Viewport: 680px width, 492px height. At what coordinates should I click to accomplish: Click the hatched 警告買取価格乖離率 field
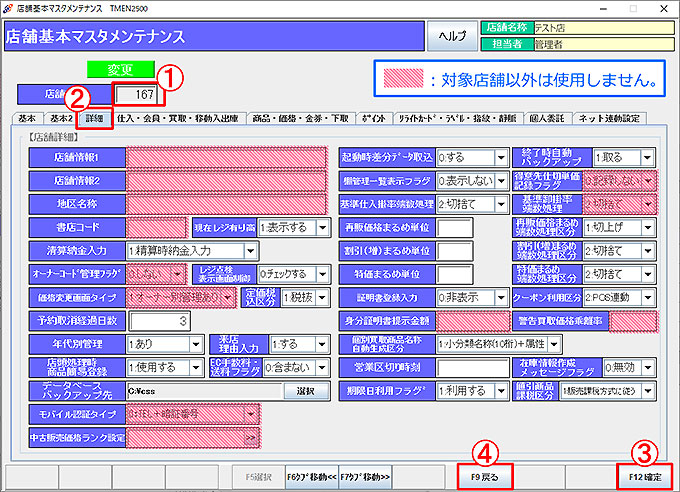coord(634,321)
